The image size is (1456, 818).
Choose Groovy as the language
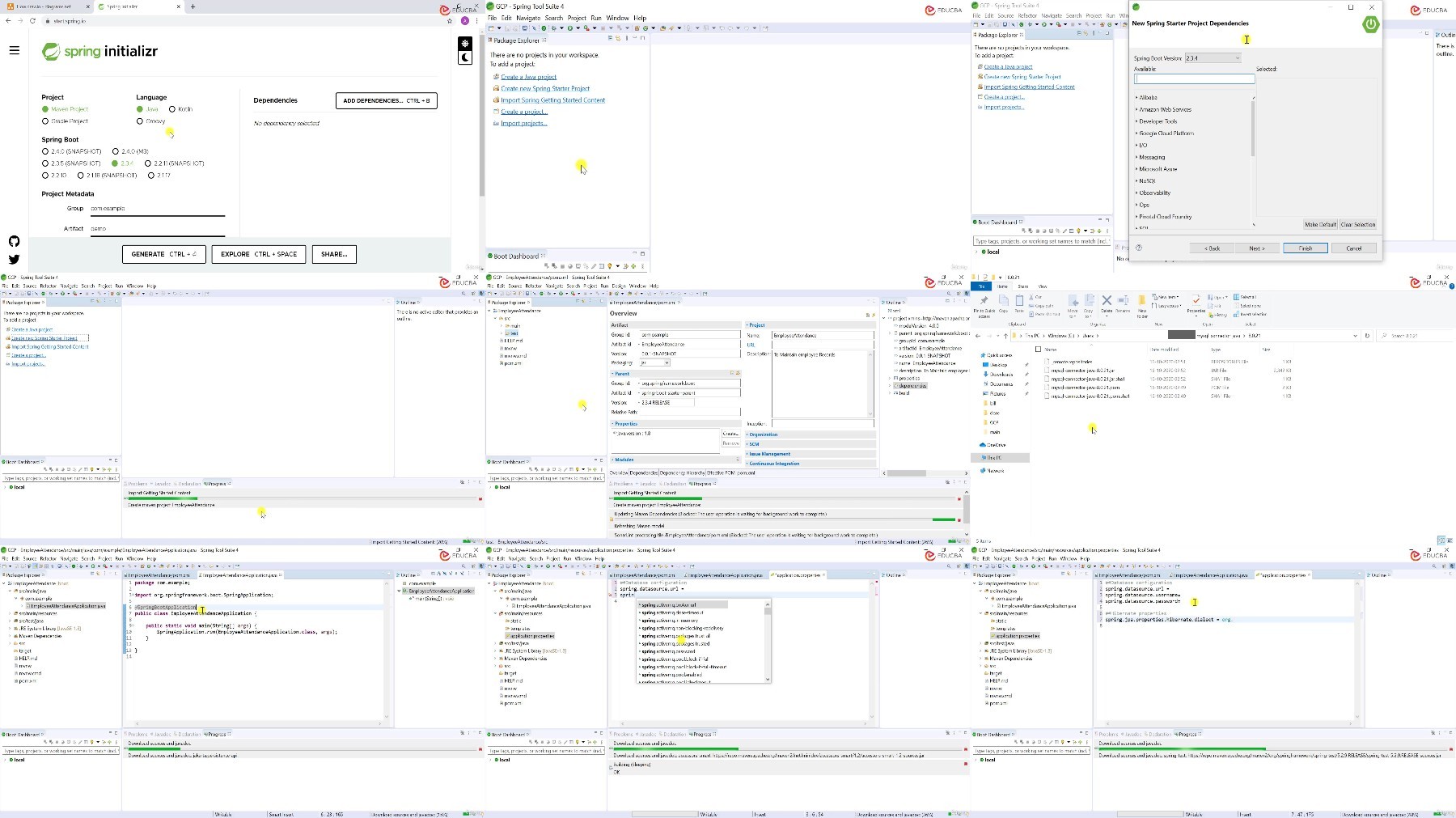click(x=140, y=121)
